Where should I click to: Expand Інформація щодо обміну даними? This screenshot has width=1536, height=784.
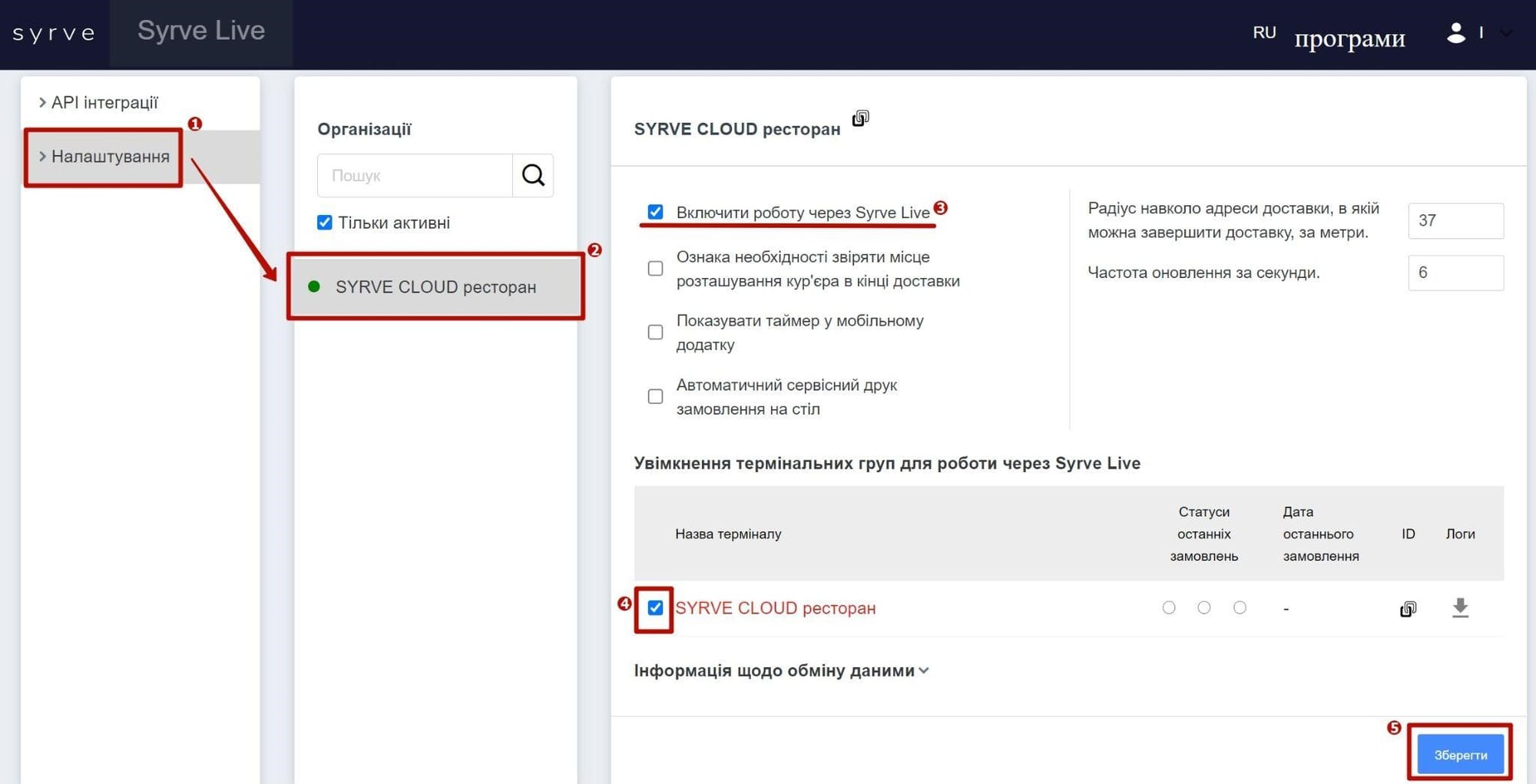782,670
